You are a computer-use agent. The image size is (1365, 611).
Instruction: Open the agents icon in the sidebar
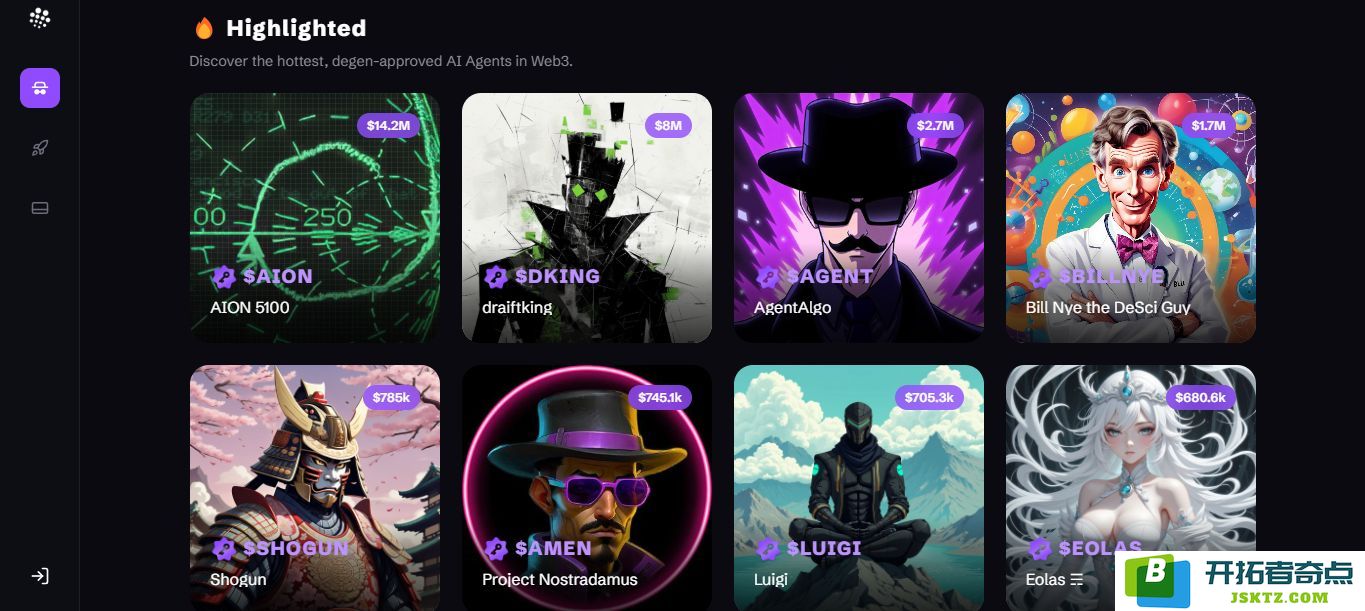[x=40, y=88]
